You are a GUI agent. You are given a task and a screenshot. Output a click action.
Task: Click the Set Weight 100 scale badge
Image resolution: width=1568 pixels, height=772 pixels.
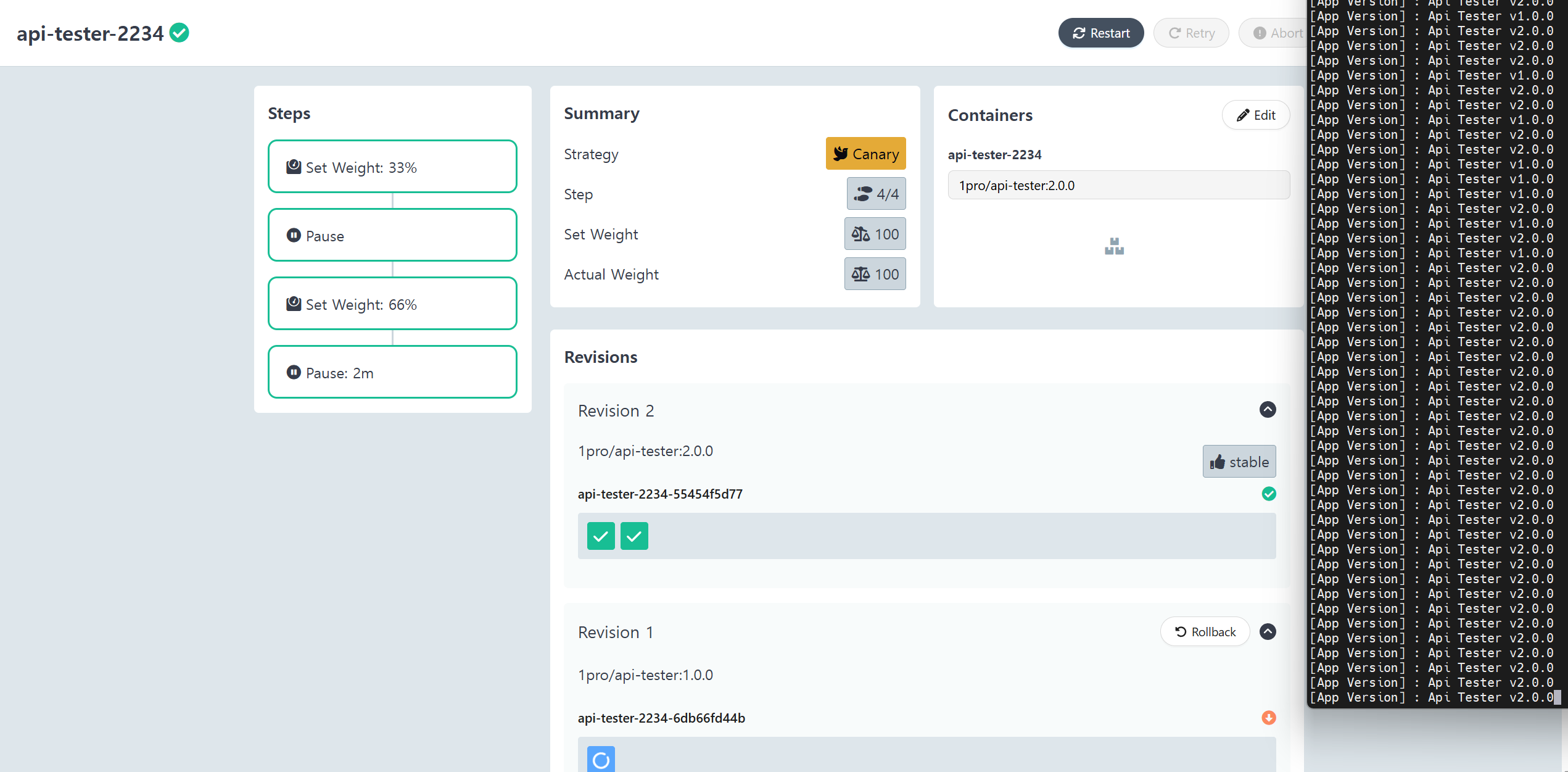pyautogui.click(x=875, y=234)
